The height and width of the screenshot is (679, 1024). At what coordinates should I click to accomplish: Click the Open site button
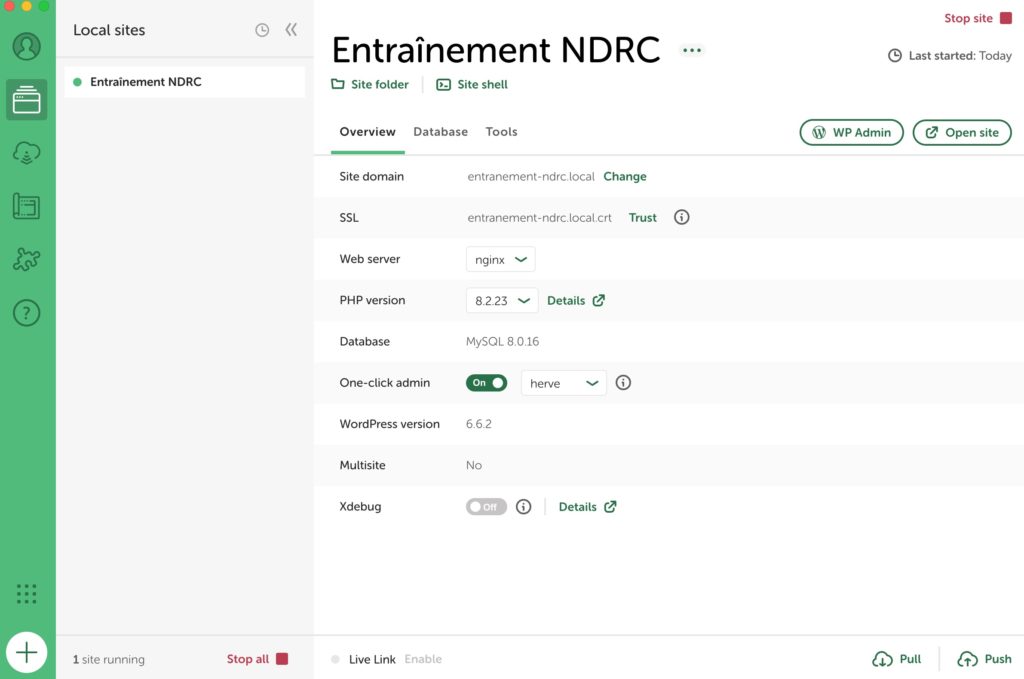click(x=962, y=133)
